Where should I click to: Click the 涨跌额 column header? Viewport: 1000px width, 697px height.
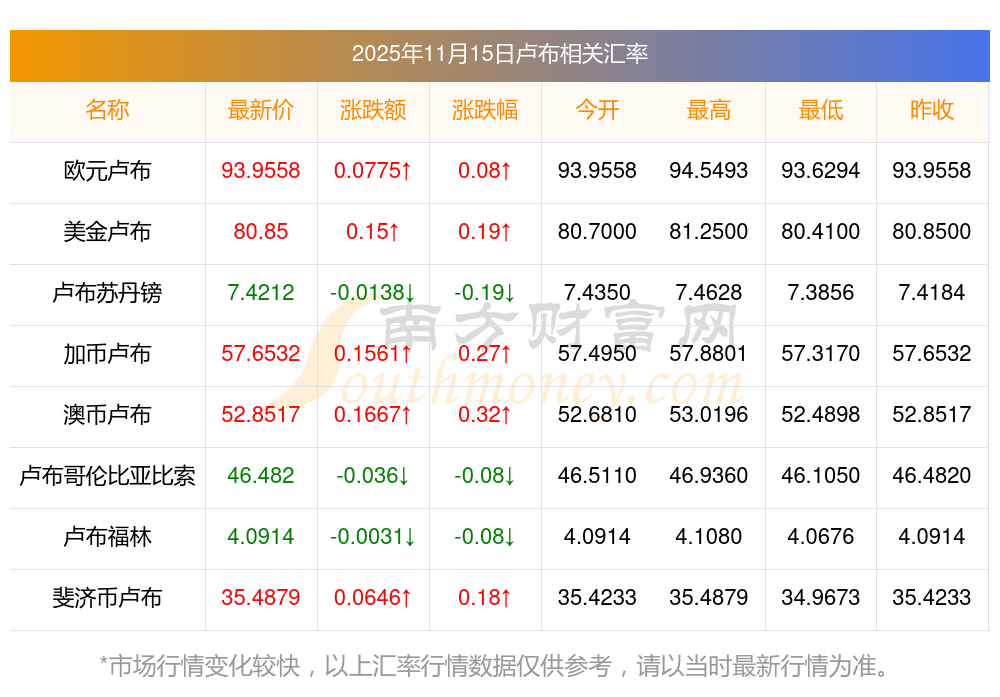[373, 110]
